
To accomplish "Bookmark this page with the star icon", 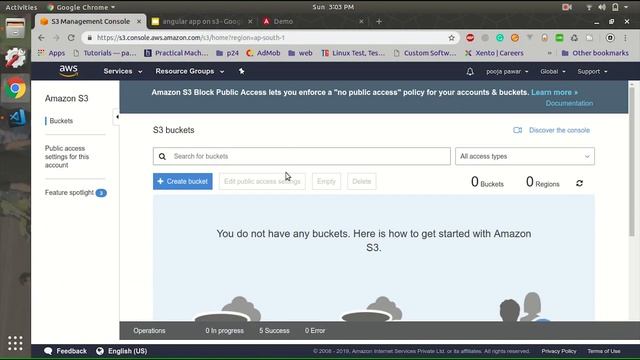I will point(451,38).
